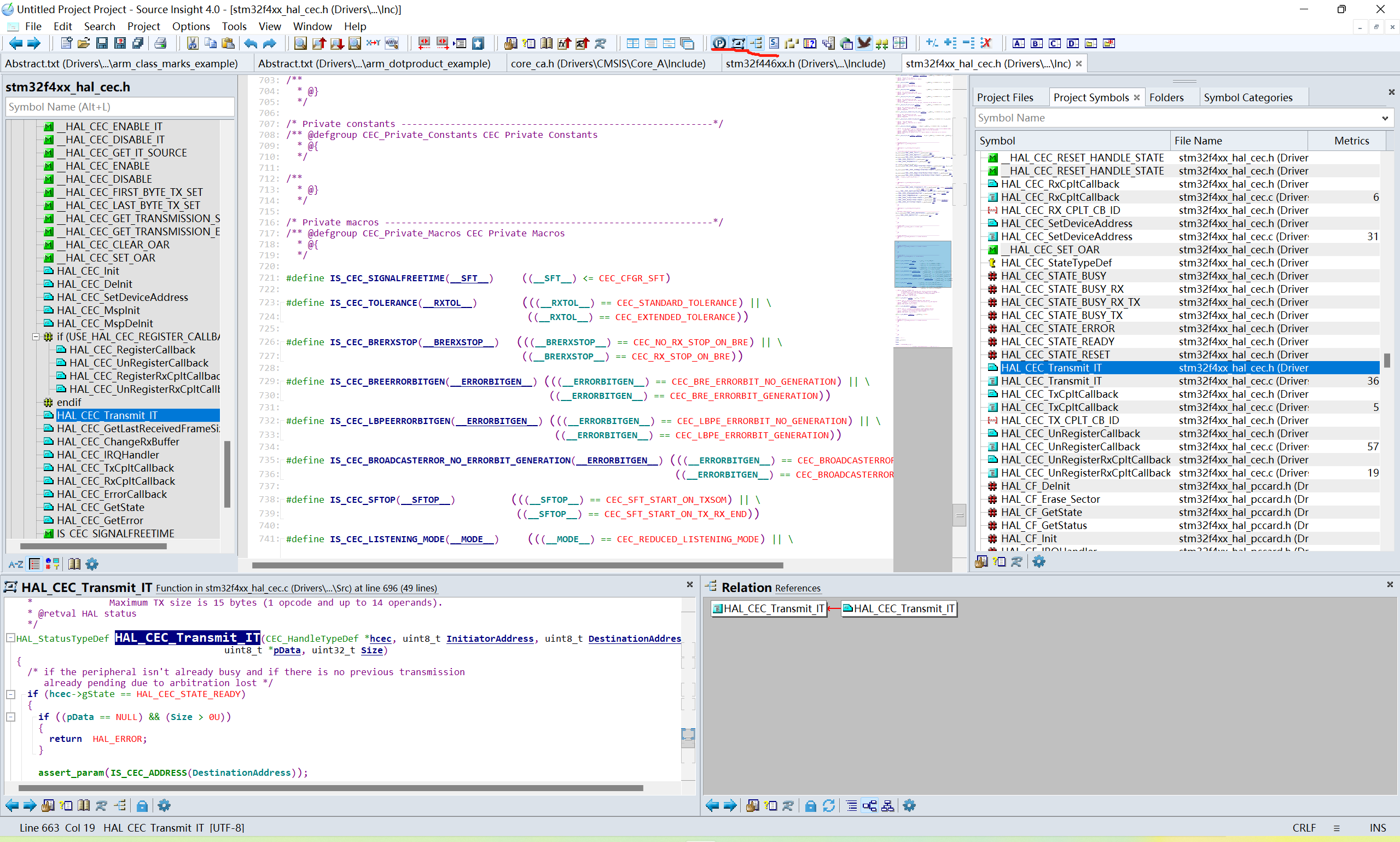
Task: Click the editor horizontal scrollbar
Action: tap(518, 565)
